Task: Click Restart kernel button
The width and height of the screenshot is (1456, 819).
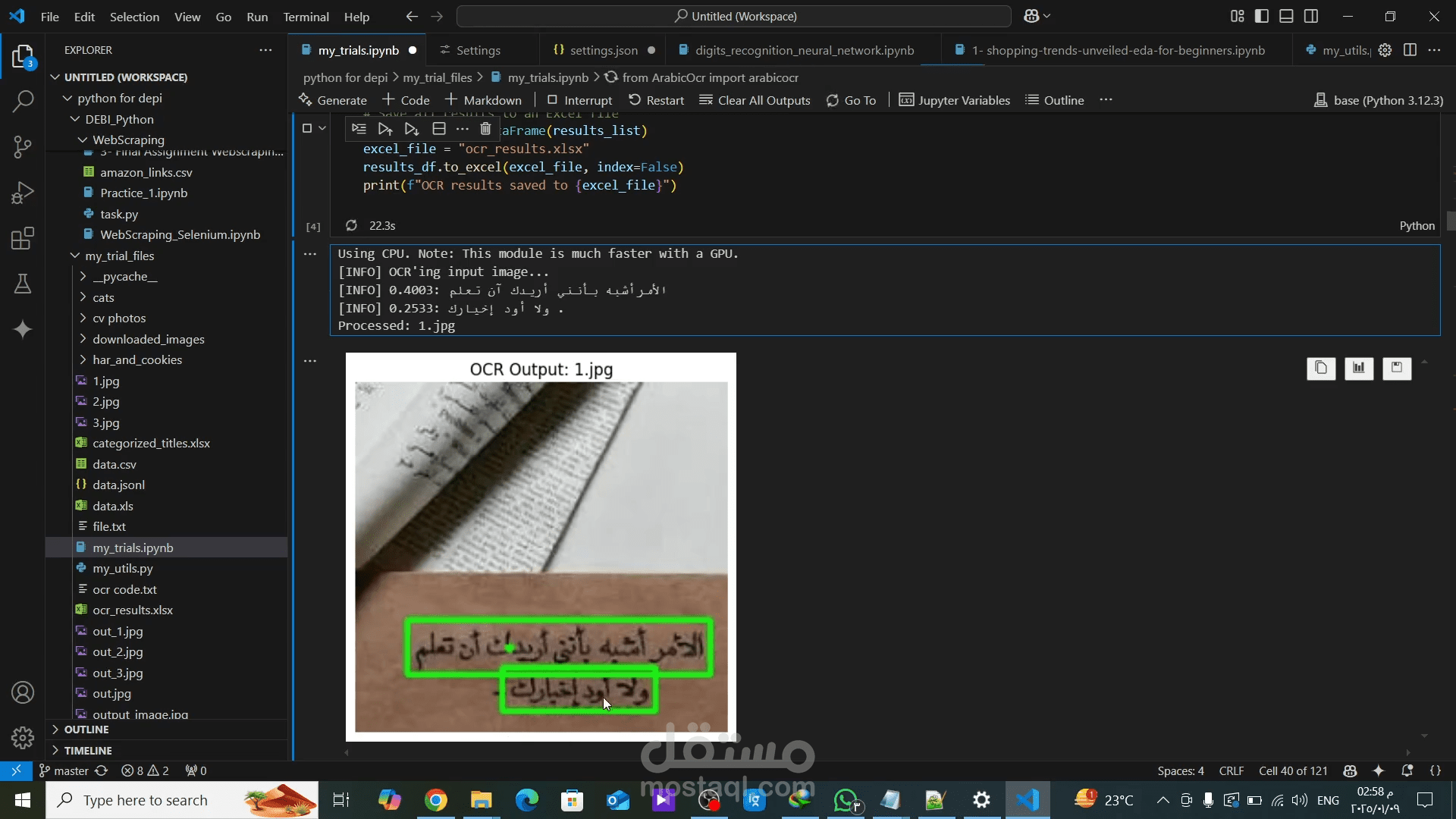Action: click(656, 100)
